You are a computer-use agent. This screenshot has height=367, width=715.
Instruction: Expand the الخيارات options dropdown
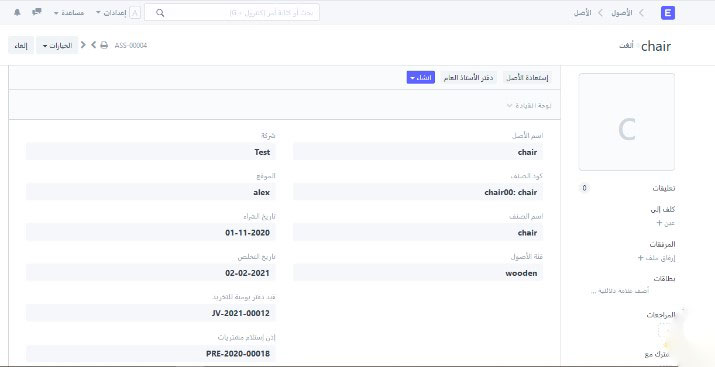click(57, 46)
